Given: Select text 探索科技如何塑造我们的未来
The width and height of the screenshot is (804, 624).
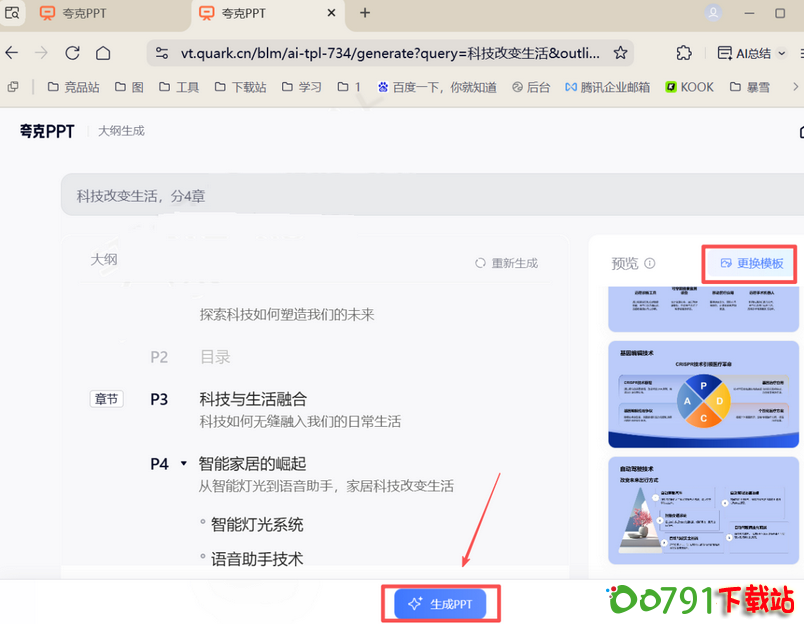Looking at the screenshot, I should [287, 314].
